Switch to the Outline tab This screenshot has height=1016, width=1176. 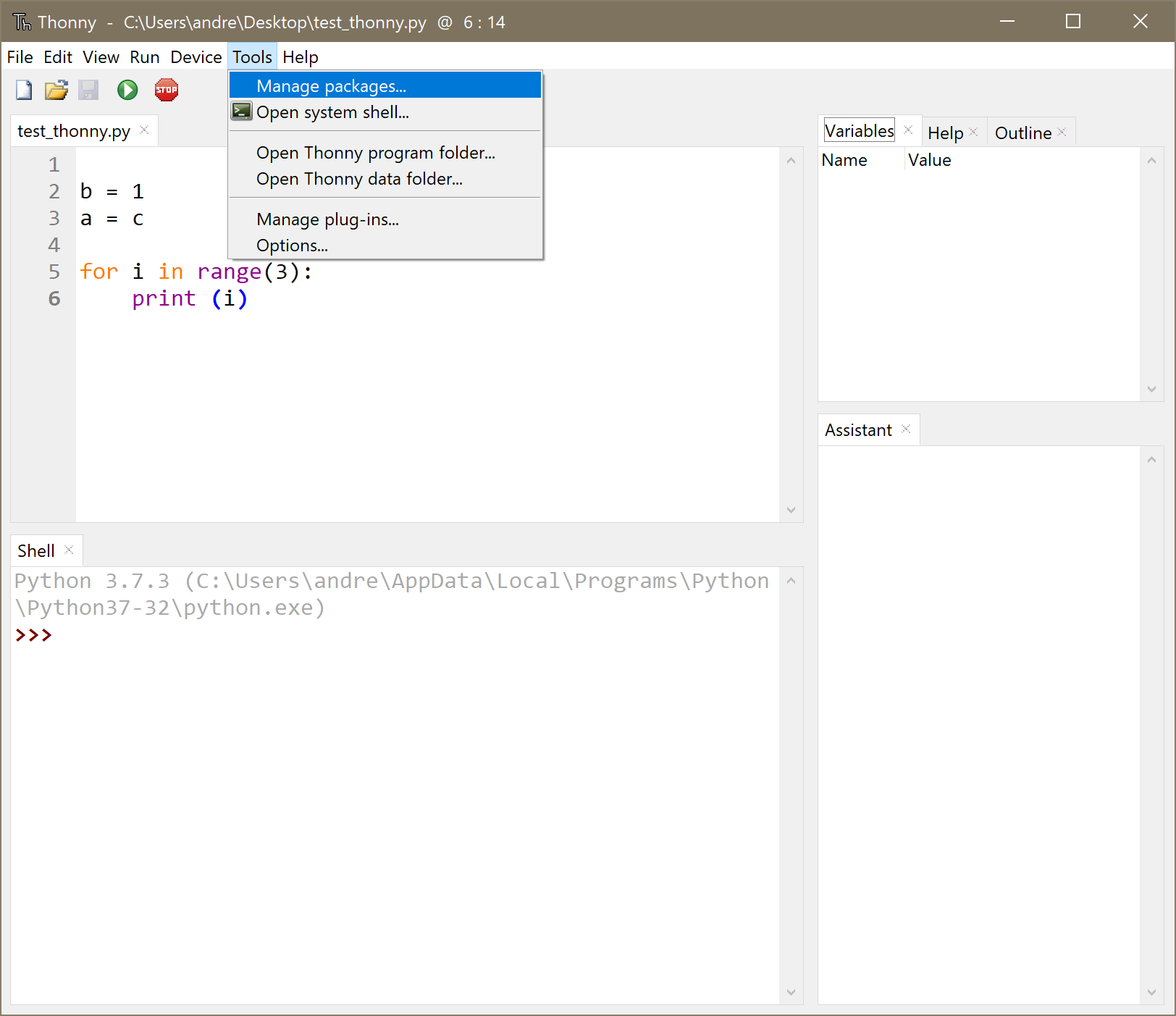[x=1023, y=133]
